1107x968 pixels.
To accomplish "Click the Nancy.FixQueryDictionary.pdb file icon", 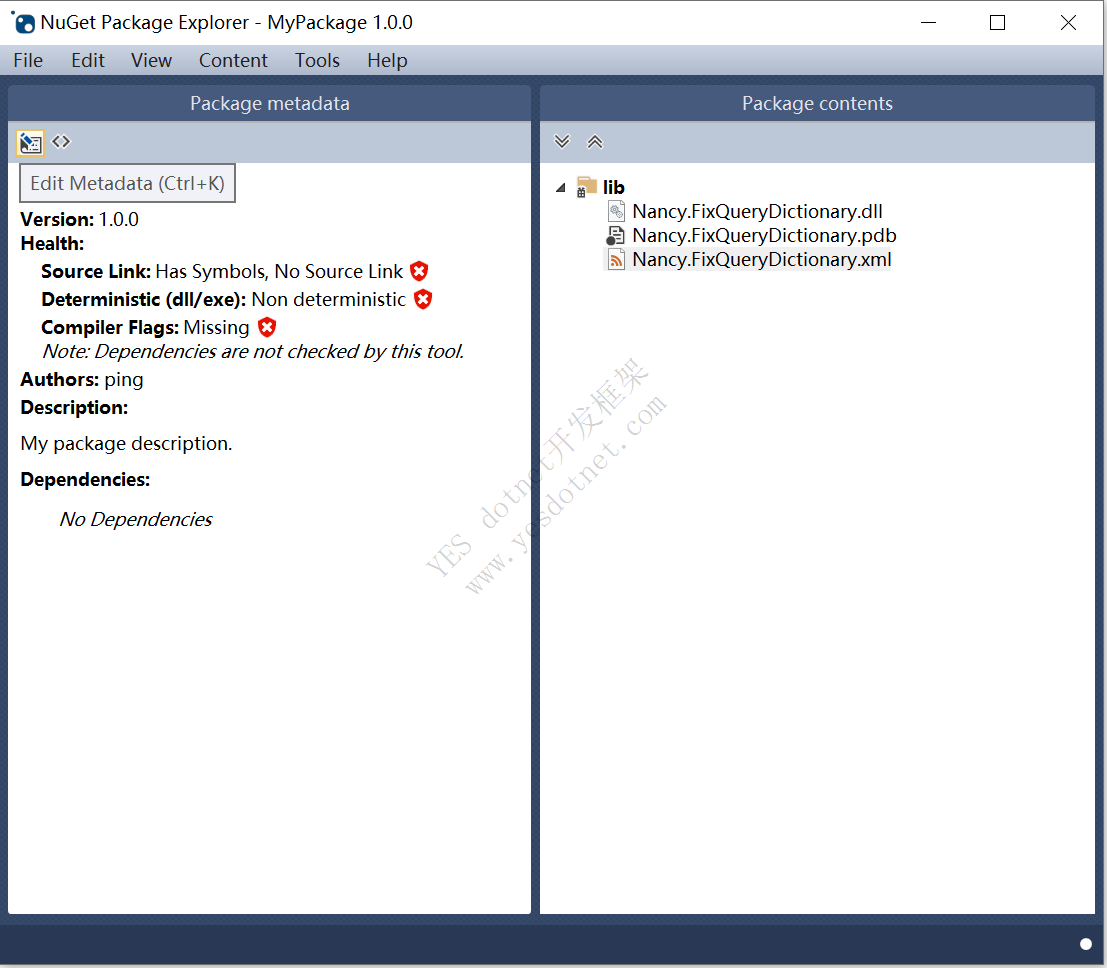I will pyautogui.click(x=616, y=235).
